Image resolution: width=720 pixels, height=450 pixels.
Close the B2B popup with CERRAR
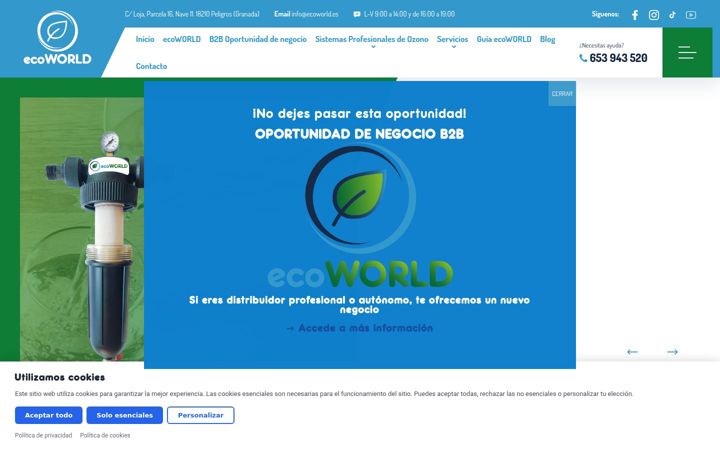coord(562,94)
